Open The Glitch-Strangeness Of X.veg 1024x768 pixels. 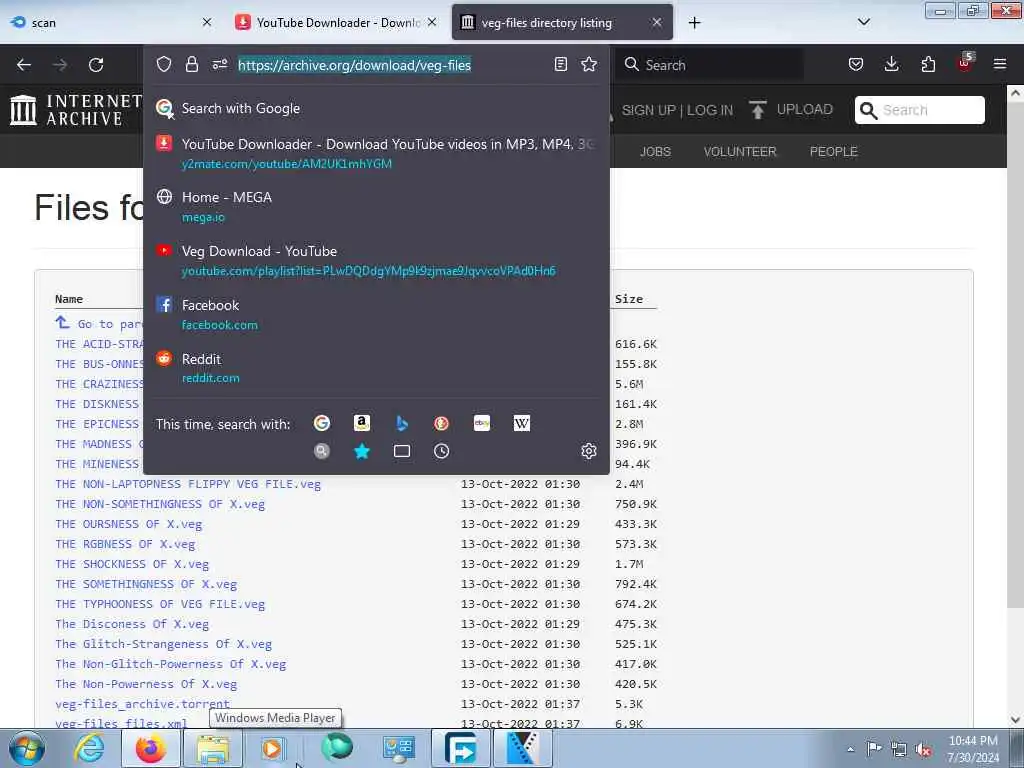163,644
